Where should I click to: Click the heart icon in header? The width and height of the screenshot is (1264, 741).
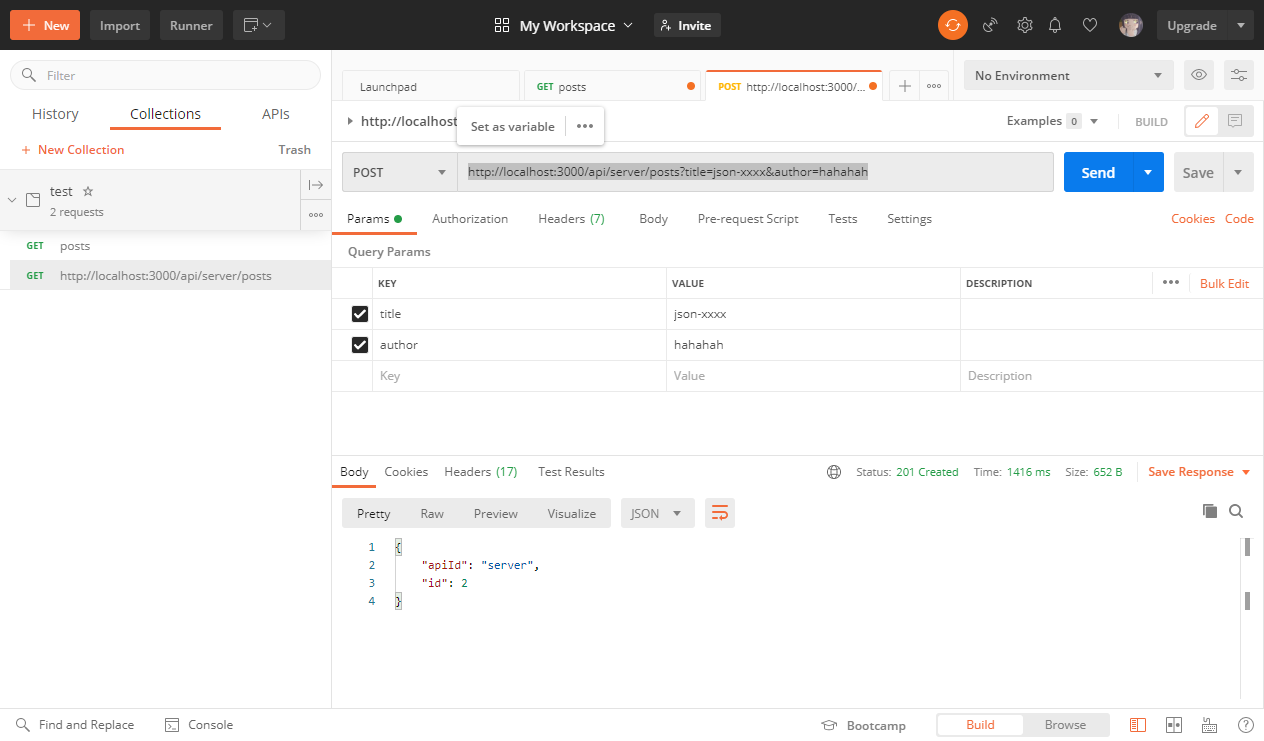point(1091,25)
